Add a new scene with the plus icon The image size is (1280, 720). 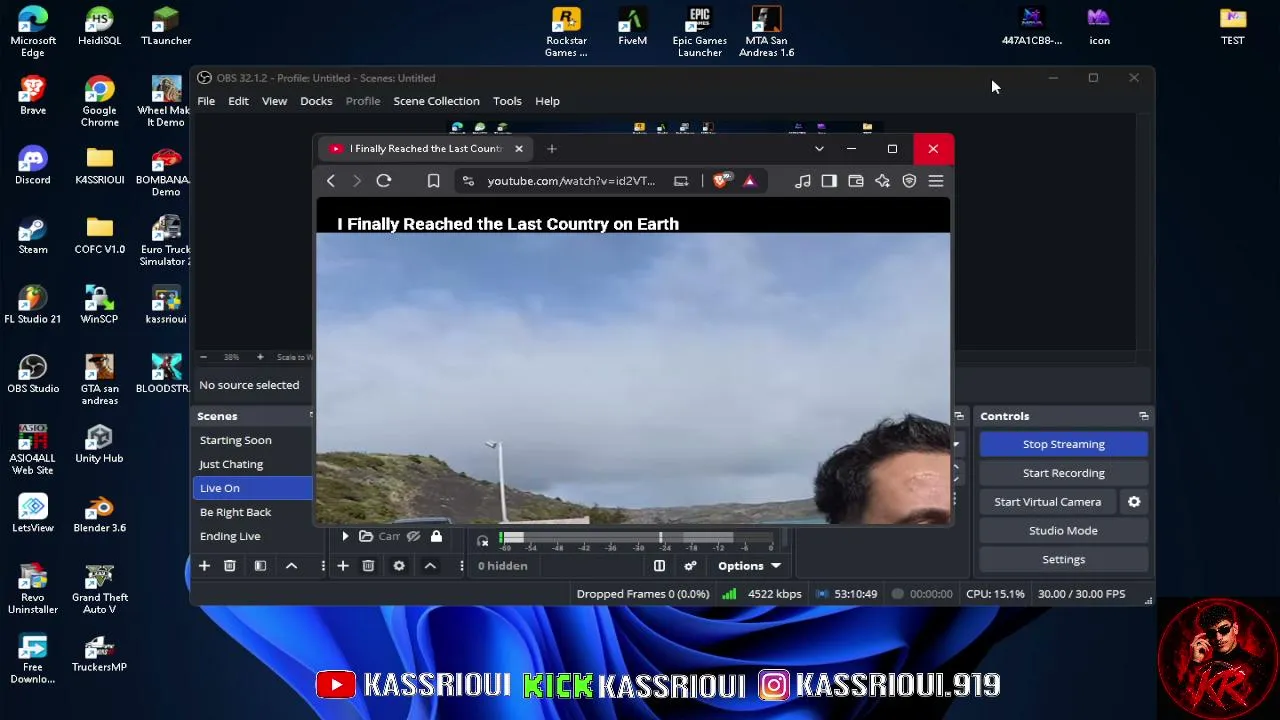coord(204,566)
